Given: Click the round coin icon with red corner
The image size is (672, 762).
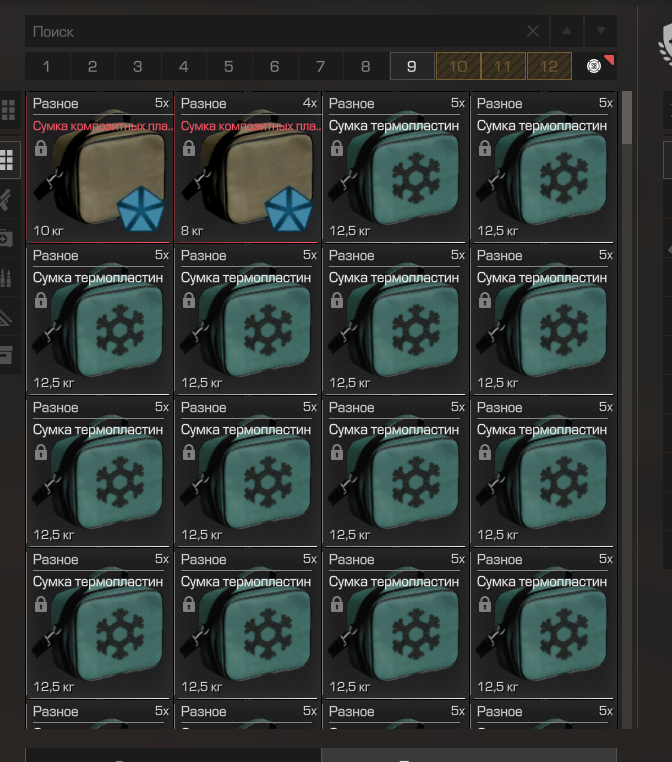Looking at the screenshot, I should [594, 66].
